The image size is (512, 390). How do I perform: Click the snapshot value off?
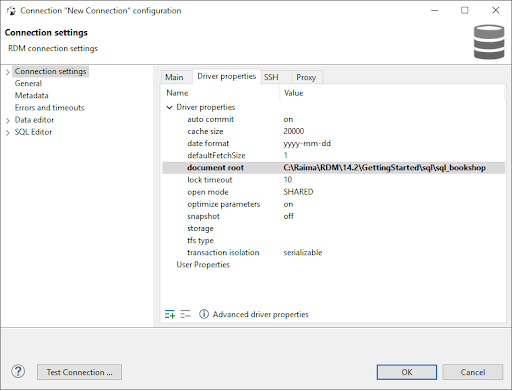tap(288, 216)
